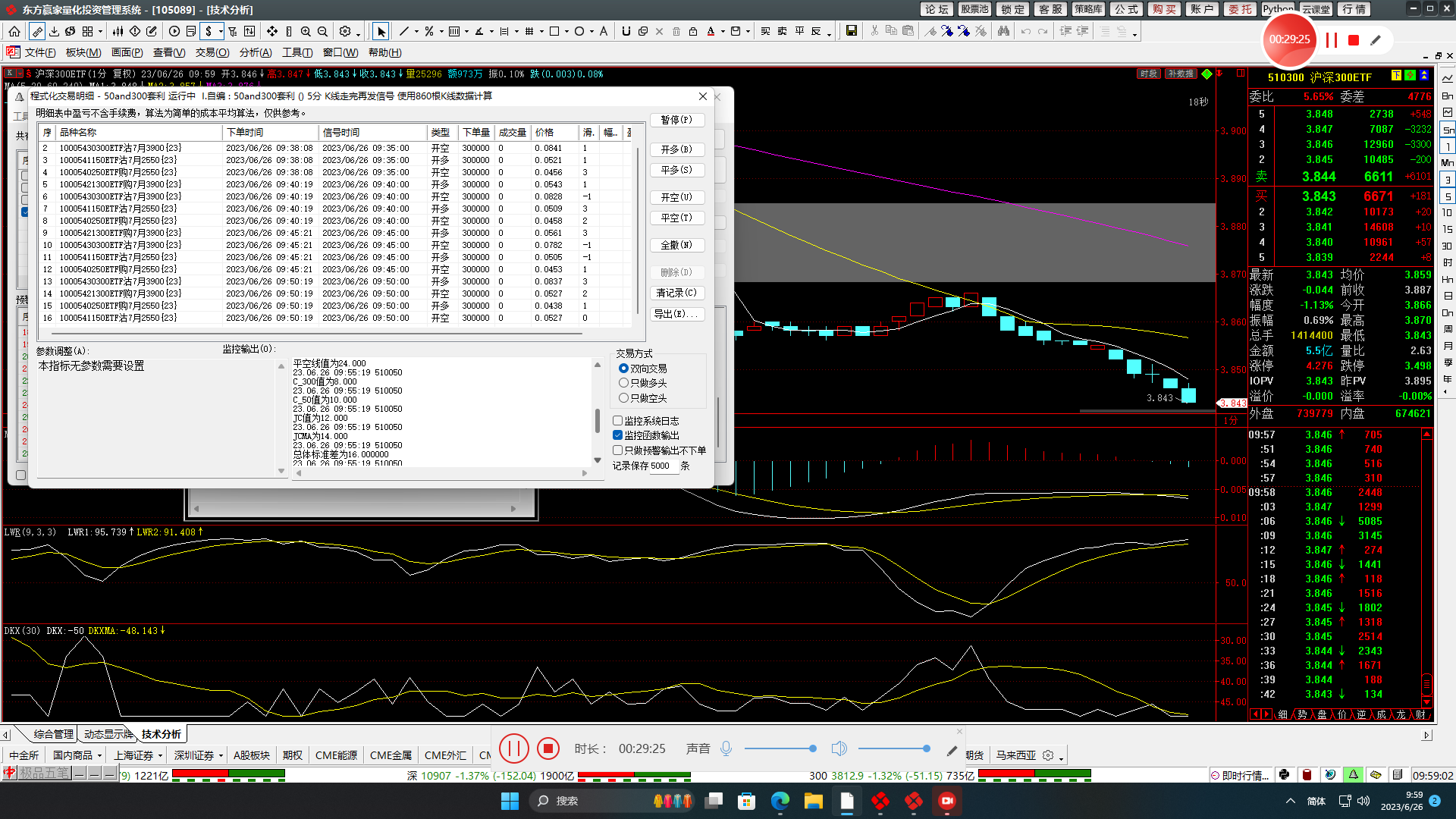Click the speaker icon in the recorder bar

(839, 748)
